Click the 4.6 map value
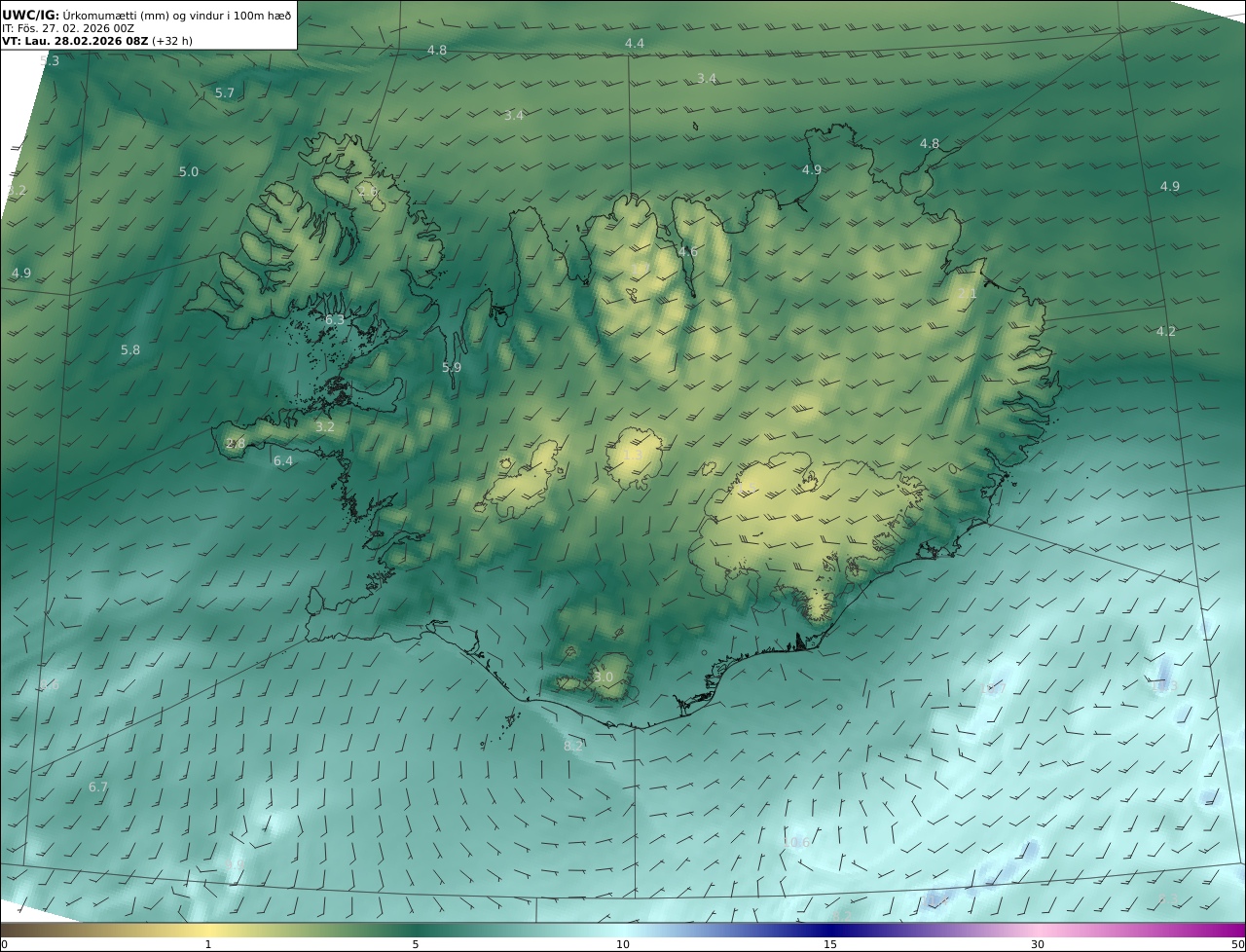 pyautogui.click(x=688, y=252)
